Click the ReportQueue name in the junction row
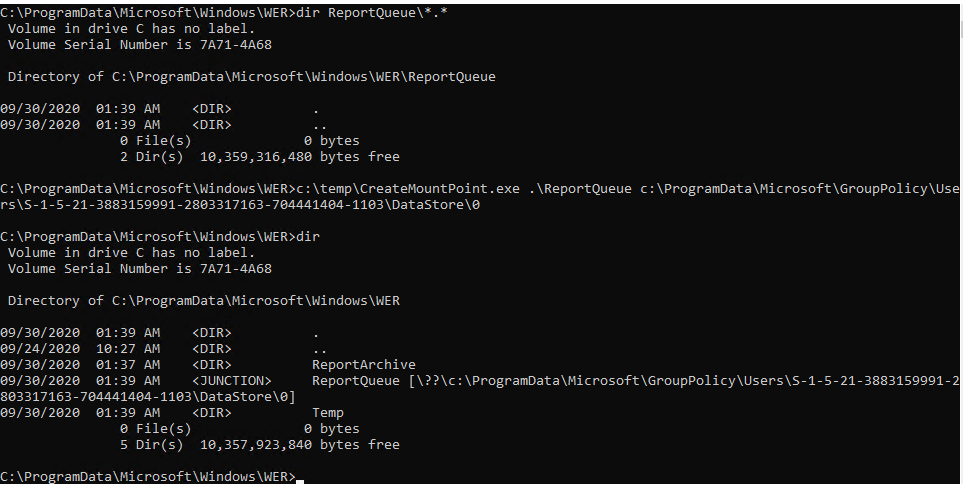This screenshot has height=484, width=963. pos(355,381)
